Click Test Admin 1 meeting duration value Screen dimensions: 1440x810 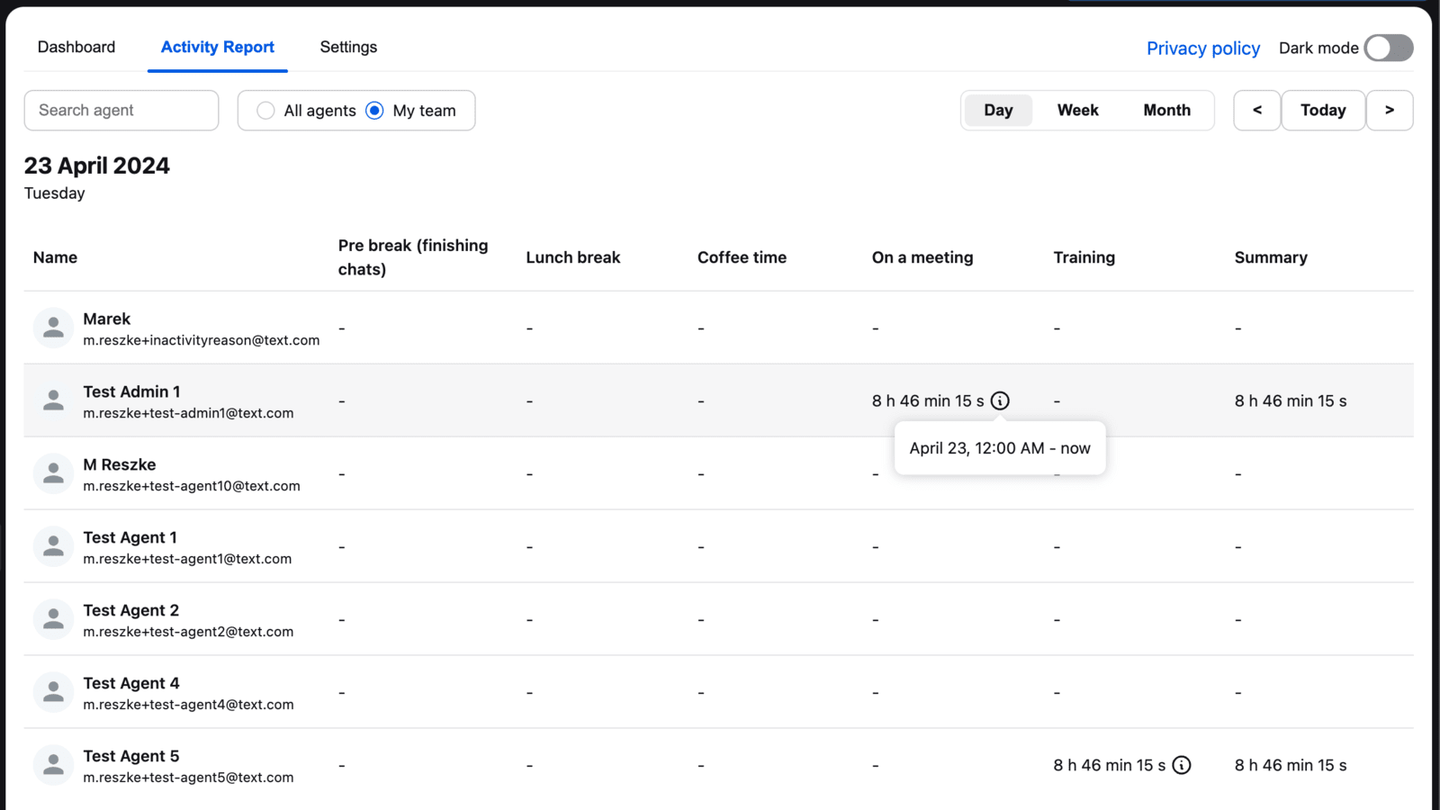[x=928, y=401]
